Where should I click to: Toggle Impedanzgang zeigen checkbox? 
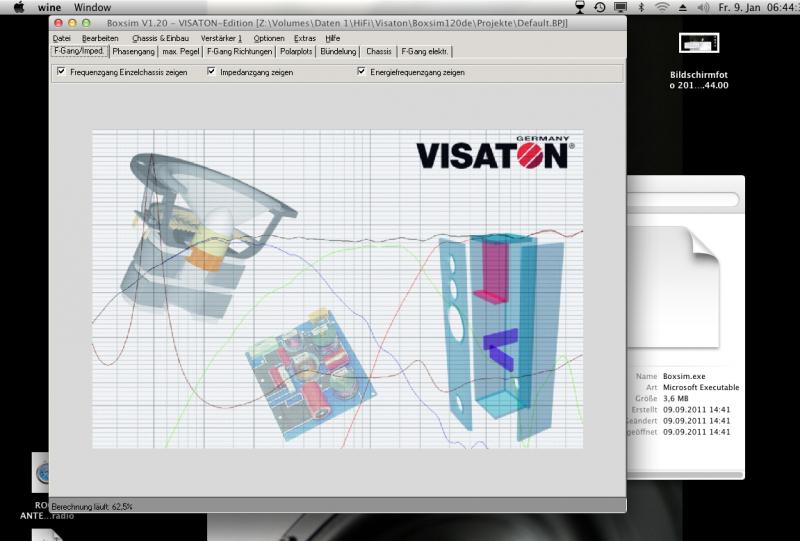(x=211, y=71)
